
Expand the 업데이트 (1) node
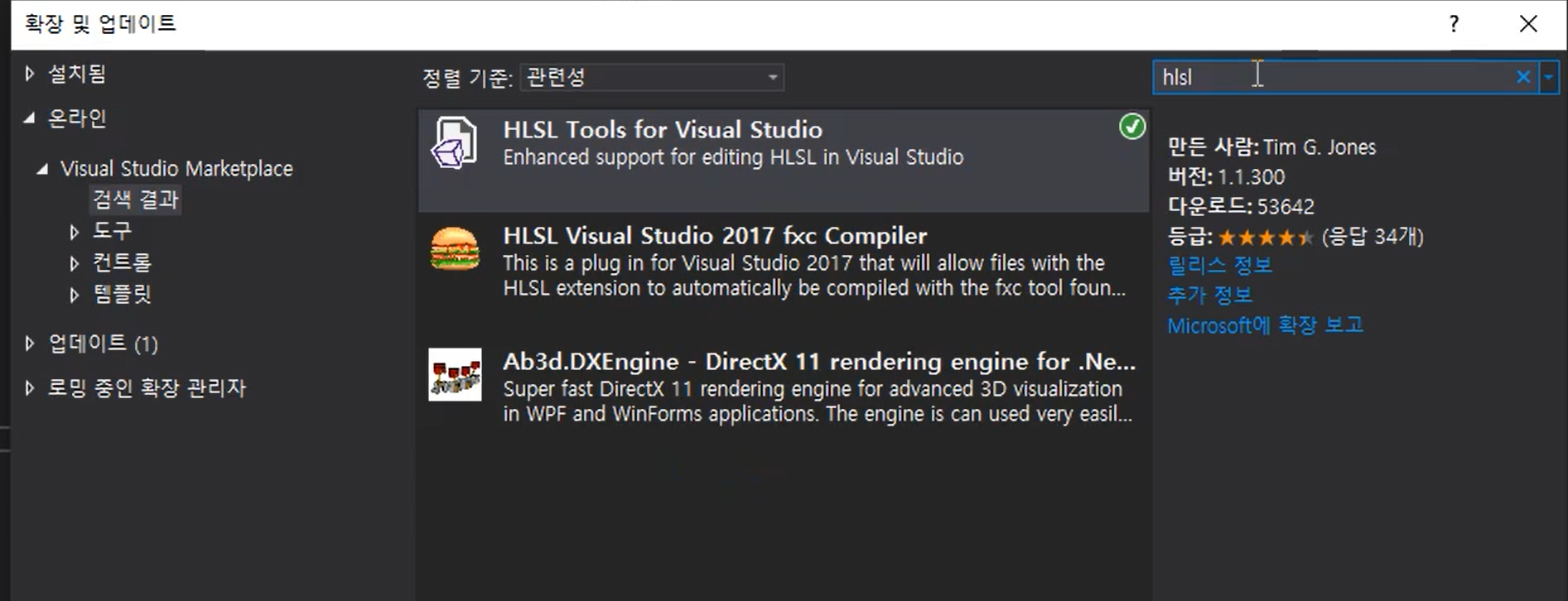point(30,343)
